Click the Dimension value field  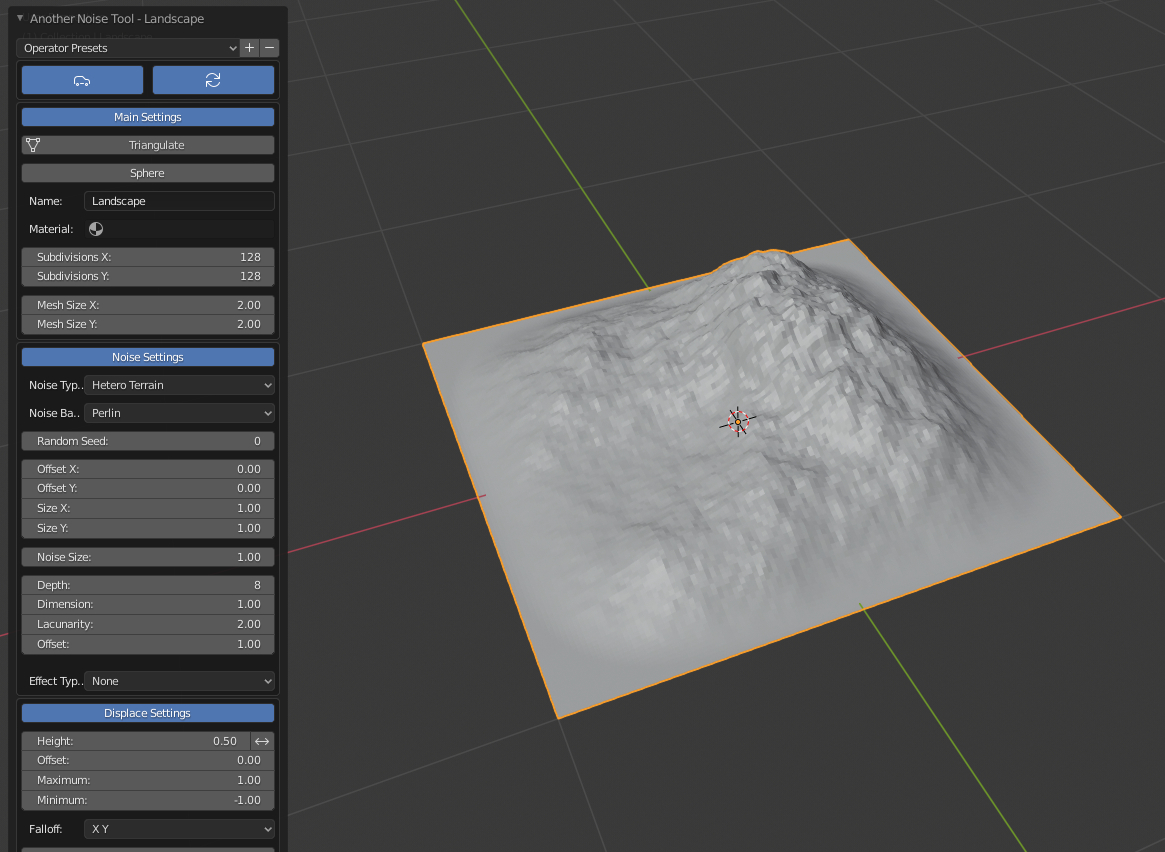pos(148,605)
